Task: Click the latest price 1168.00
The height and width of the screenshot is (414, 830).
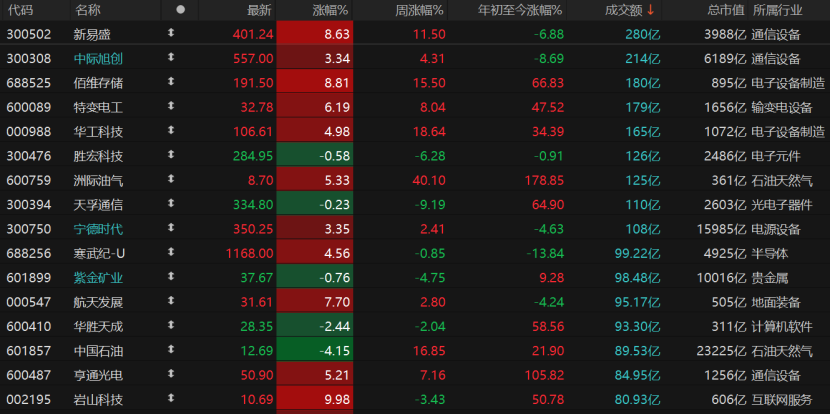Action: click(x=249, y=254)
